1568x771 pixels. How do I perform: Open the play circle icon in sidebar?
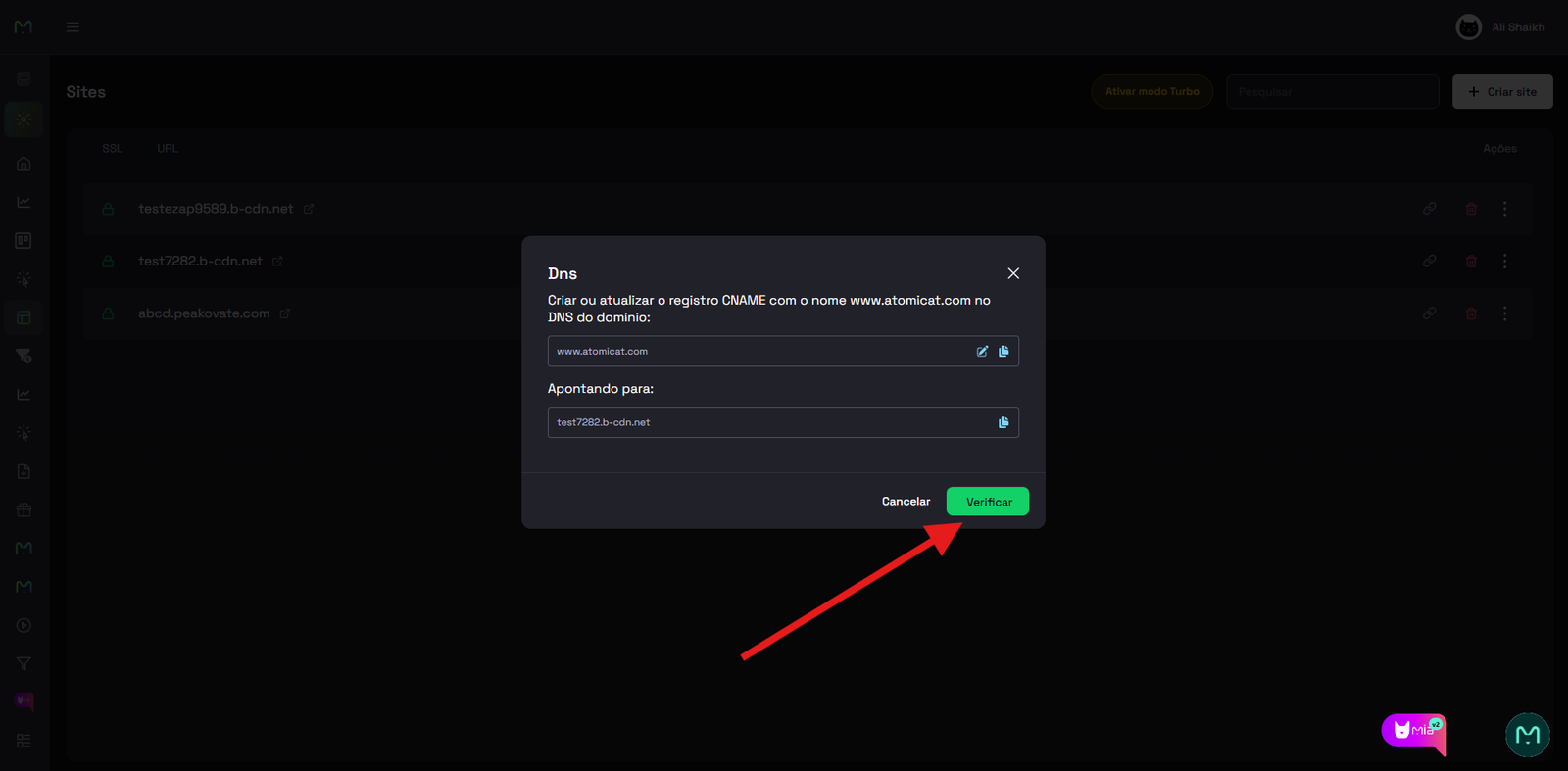click(24, 625)
